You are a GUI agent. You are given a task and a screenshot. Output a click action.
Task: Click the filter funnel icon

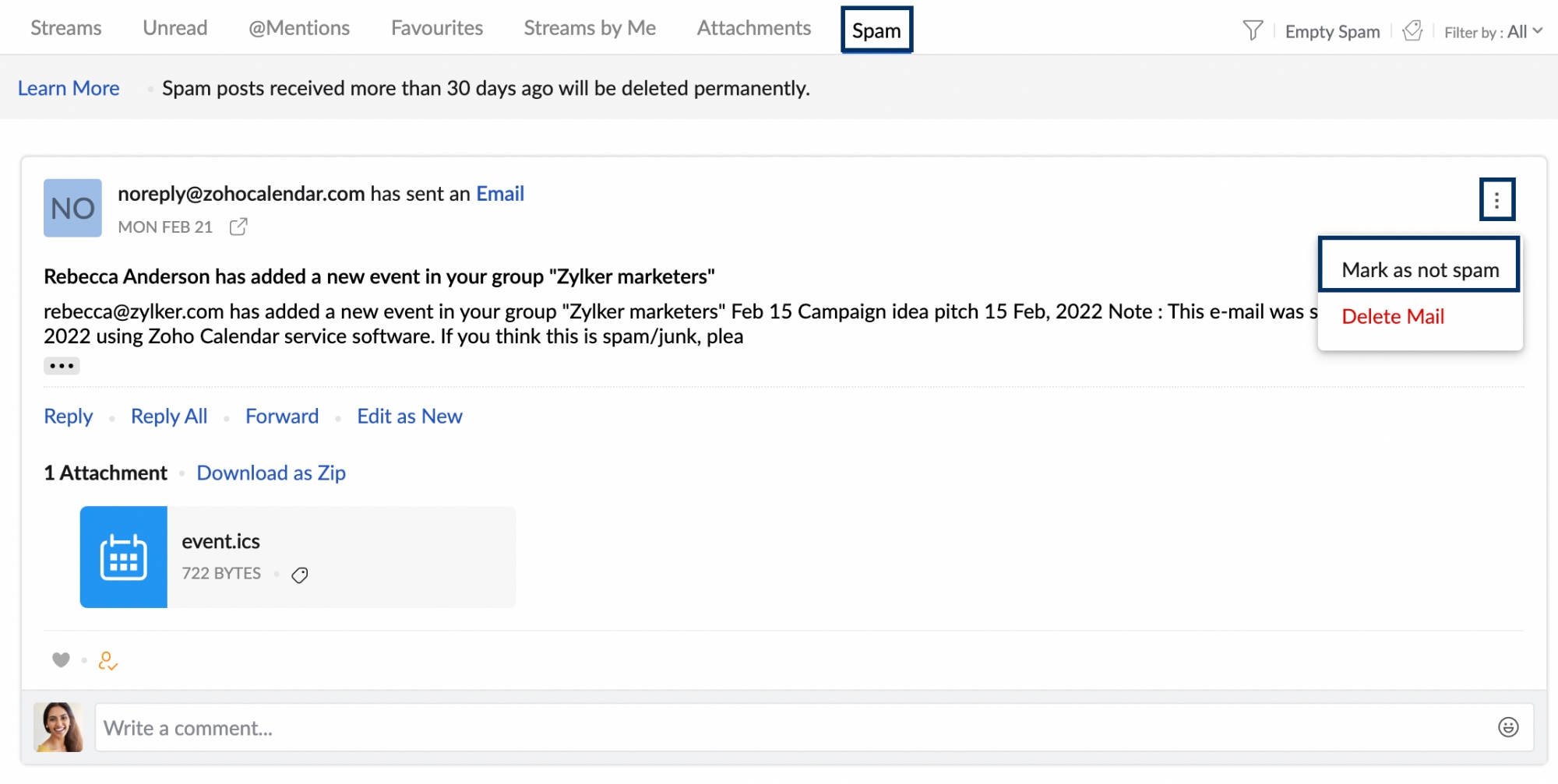point(1253,31)
